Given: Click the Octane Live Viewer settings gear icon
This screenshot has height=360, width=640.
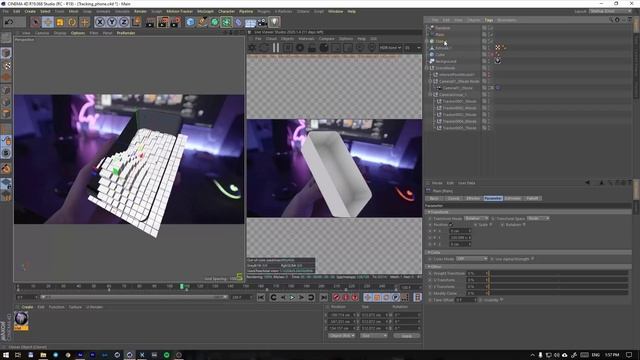Looking at the screenshot, I should click(252, 48).
